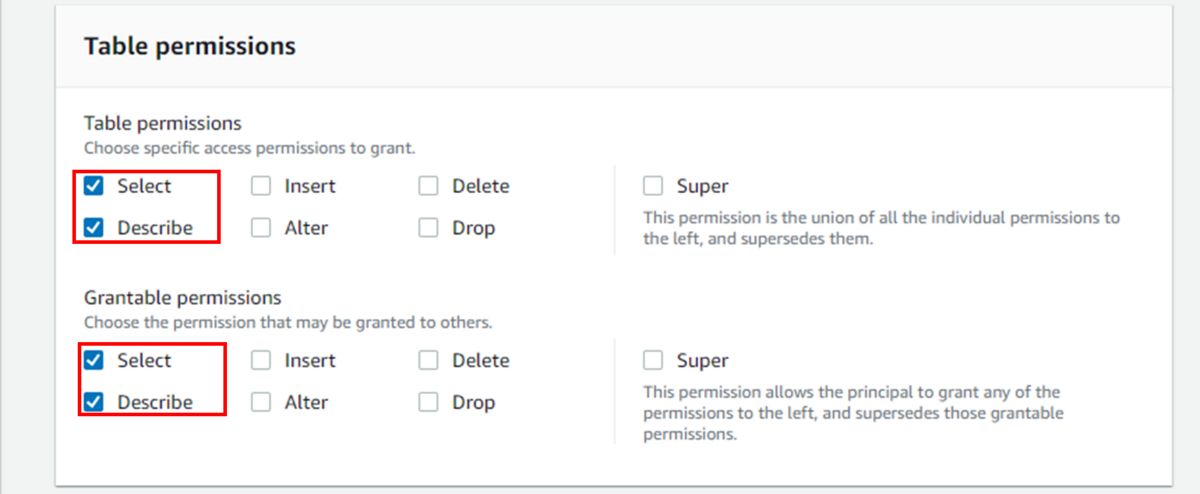Screen dimensions: 1200x494
Task: Click 'Choose the permission that may be granted' text
Action: (x=287, y=323)
